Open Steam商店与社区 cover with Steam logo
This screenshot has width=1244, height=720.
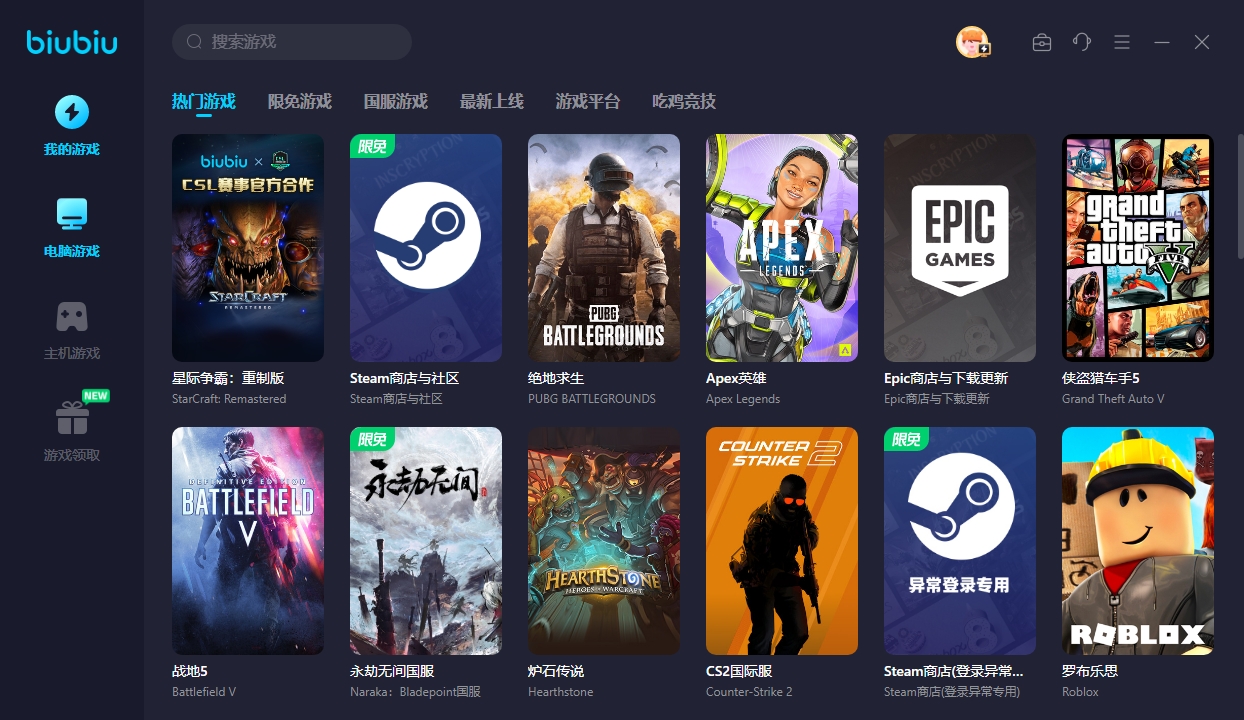[426, 248]
